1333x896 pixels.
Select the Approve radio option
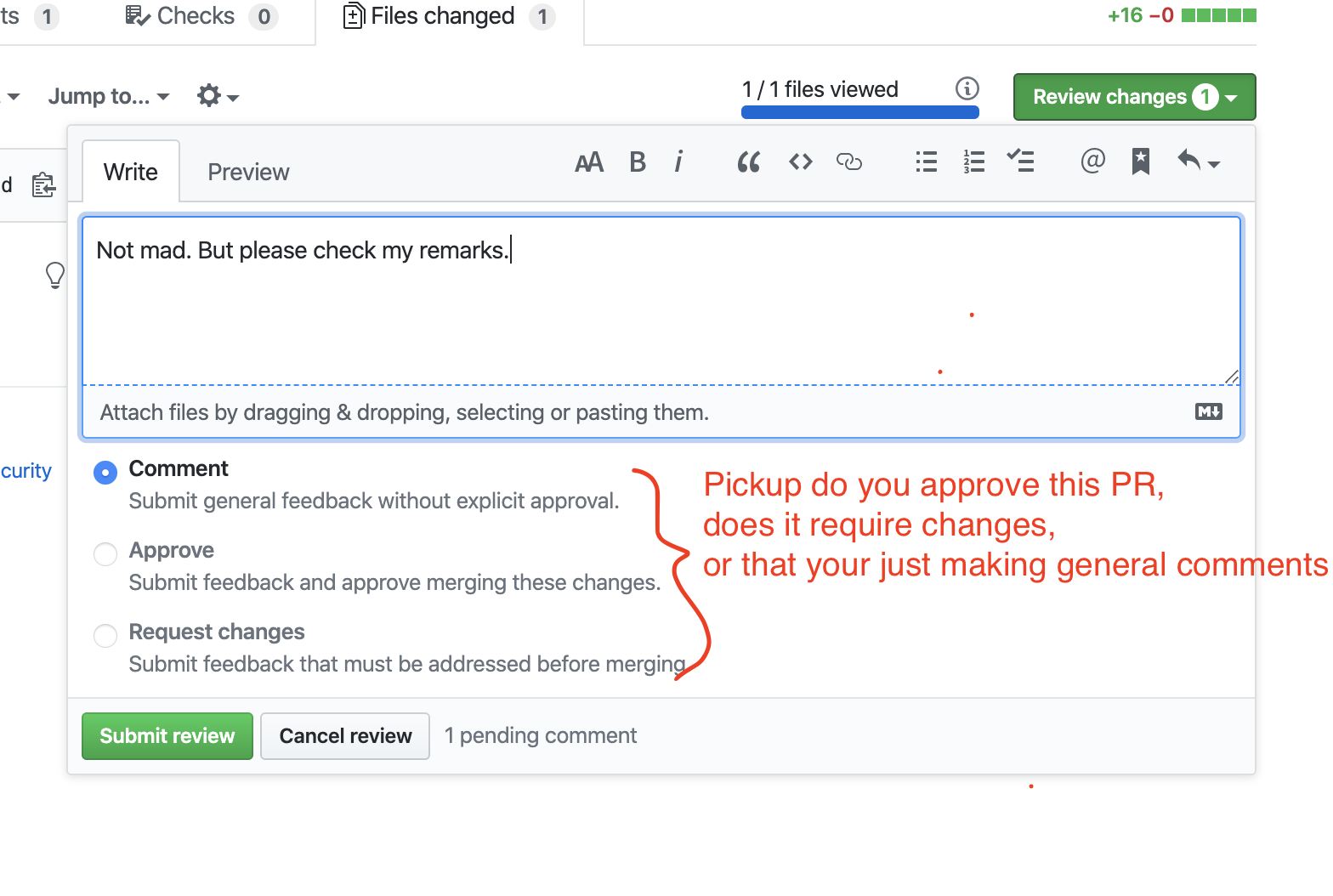(x=105, y=554)
